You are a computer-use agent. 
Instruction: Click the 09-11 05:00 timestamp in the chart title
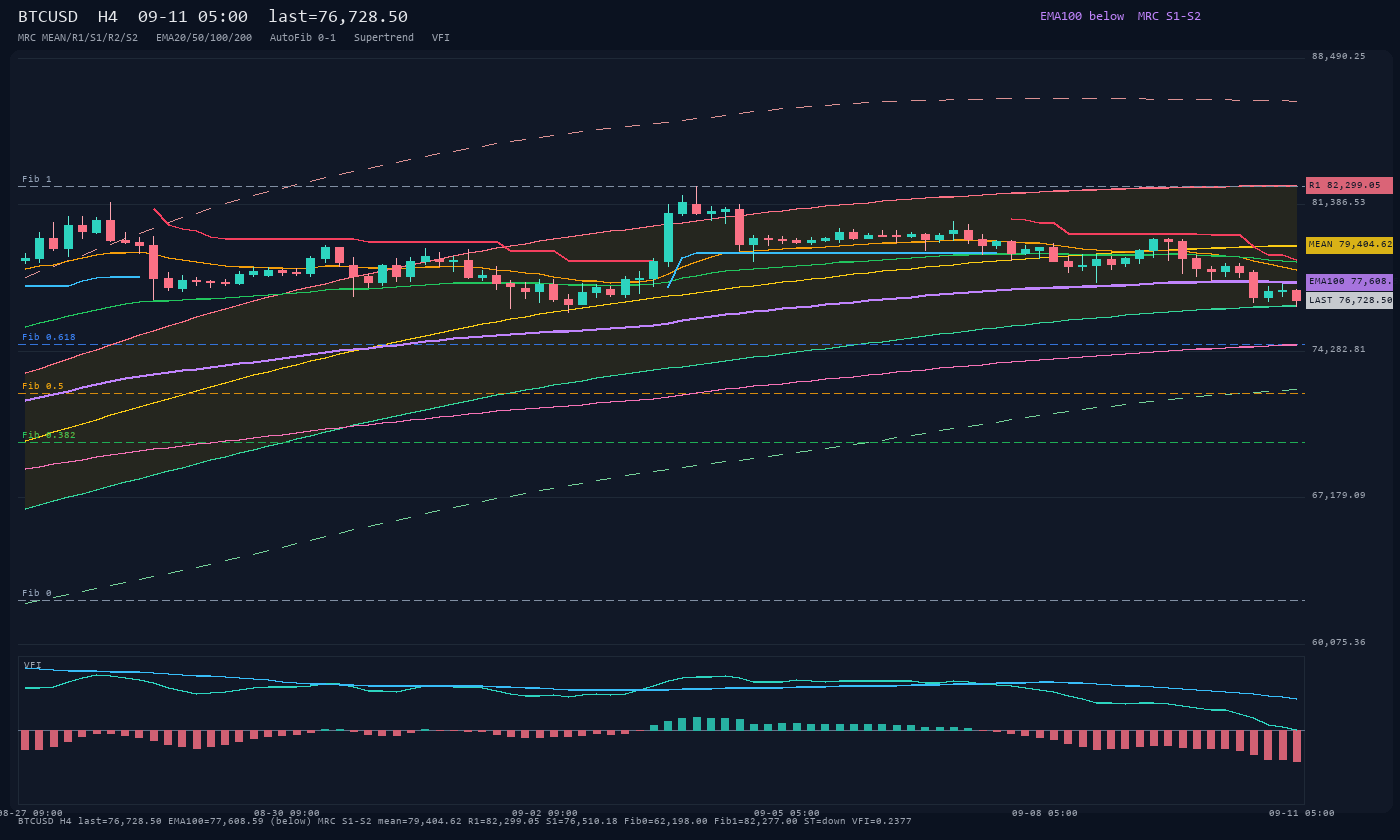click(x=193, y=17)
